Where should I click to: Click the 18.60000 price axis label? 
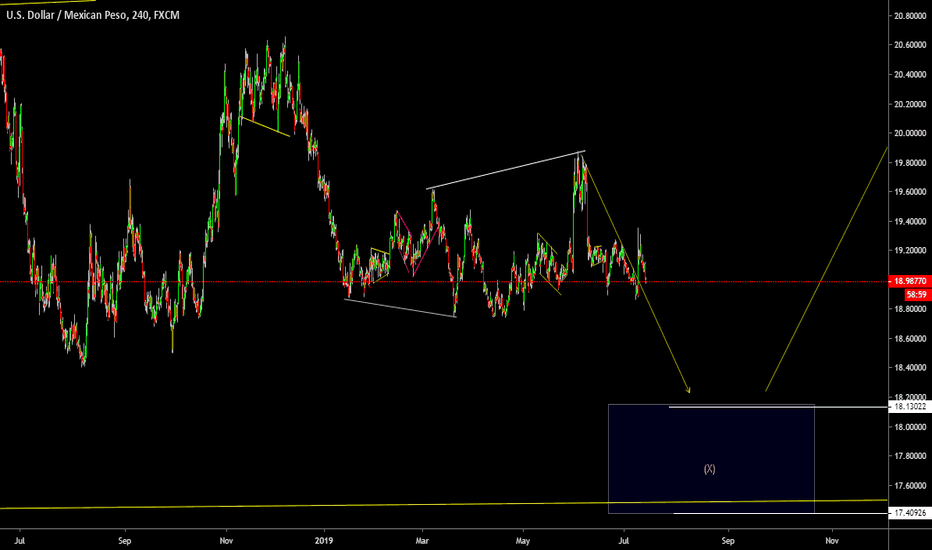click(x=910, y=339)
